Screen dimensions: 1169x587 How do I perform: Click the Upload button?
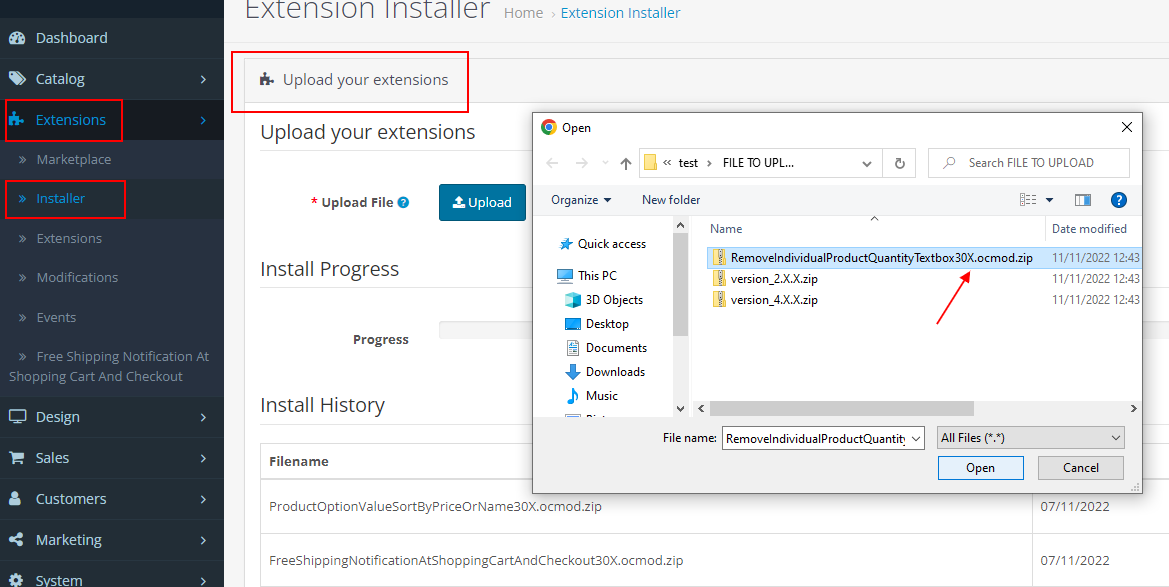pos(482,202)
